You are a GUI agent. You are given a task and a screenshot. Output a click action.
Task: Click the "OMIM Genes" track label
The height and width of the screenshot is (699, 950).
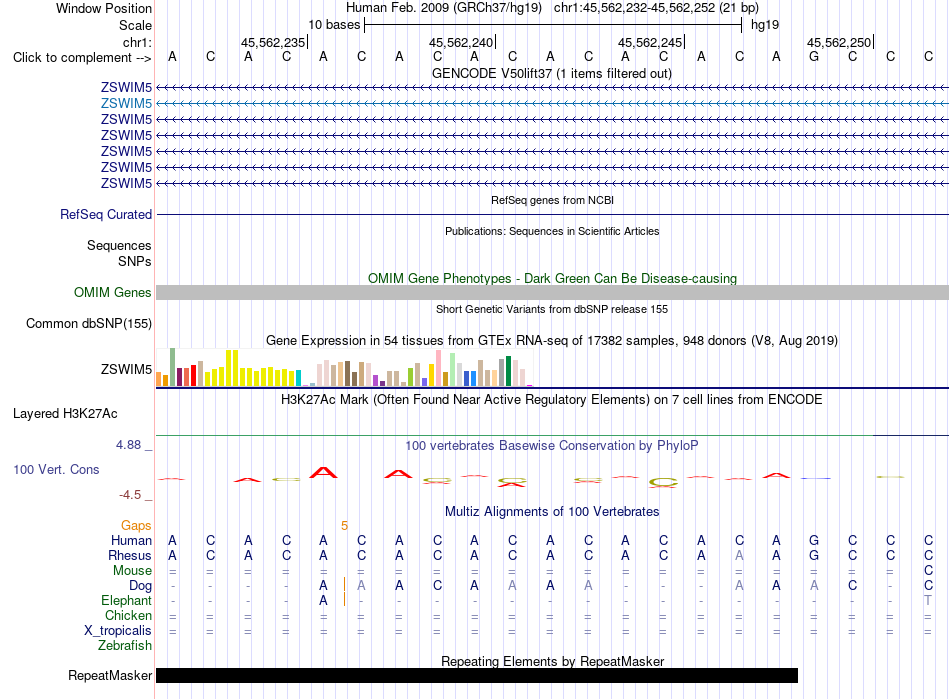(x=113, y=293)
